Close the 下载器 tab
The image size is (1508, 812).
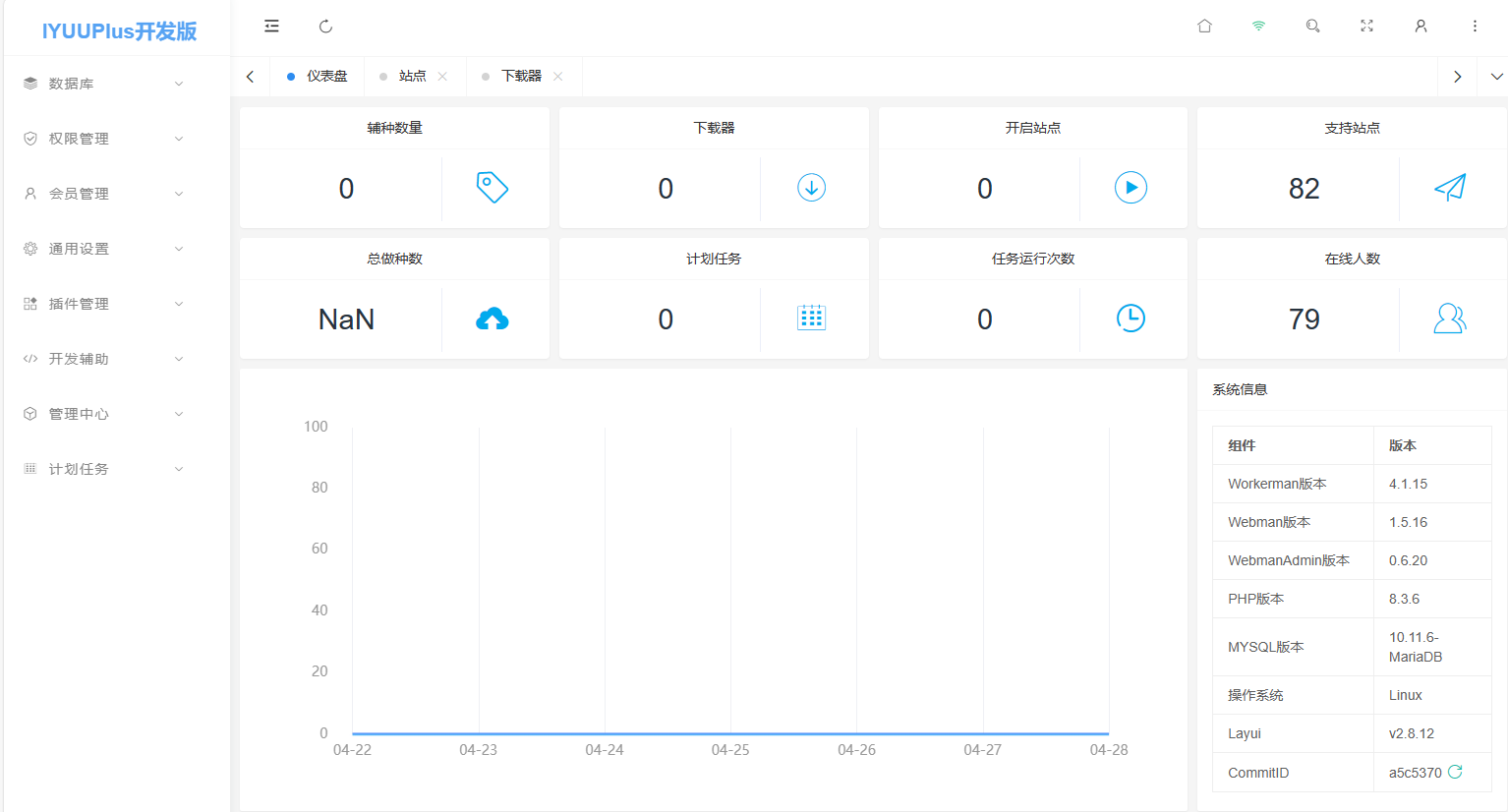[x=558, y=77]
